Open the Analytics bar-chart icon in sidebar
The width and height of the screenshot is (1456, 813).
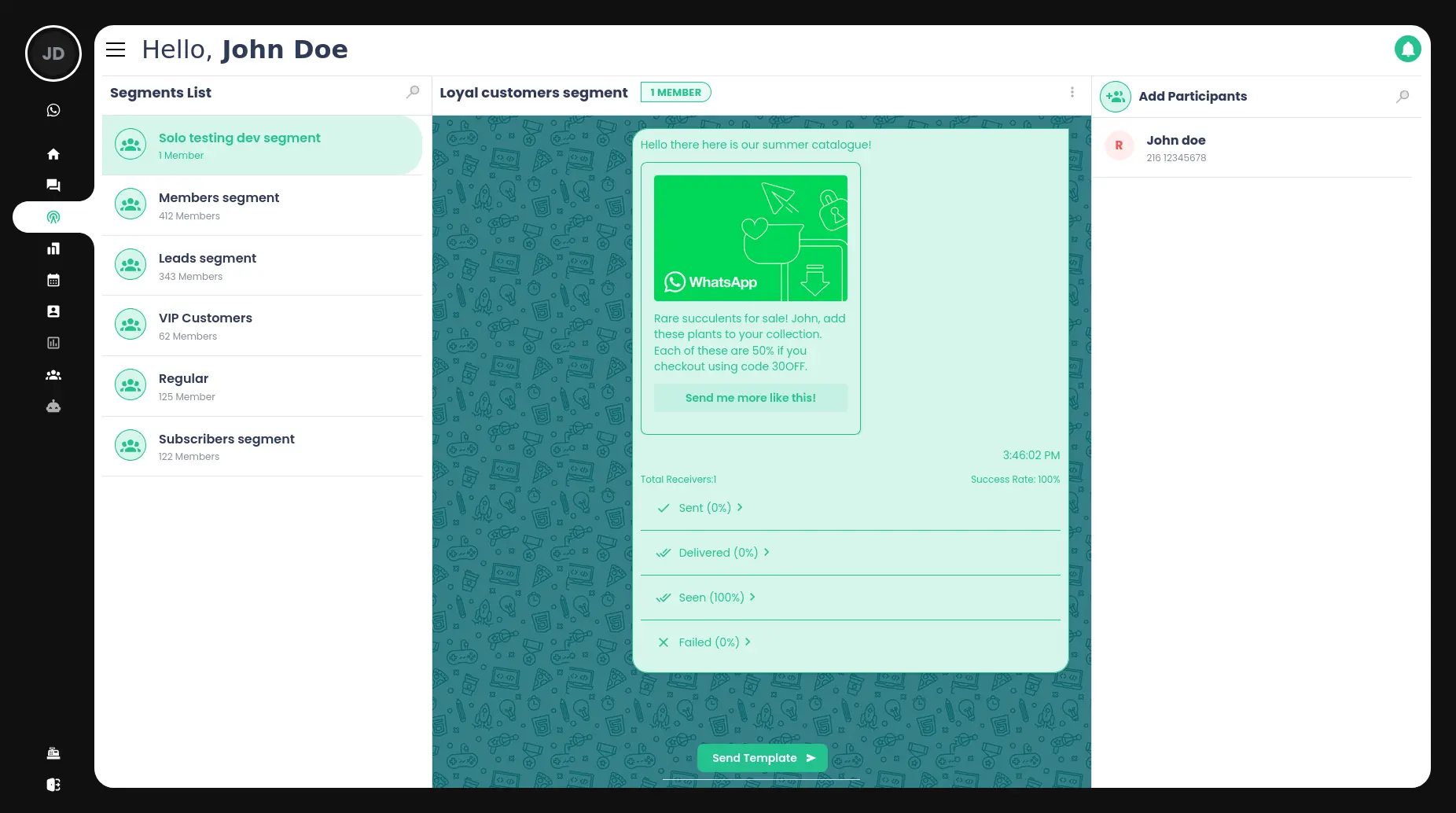53,248
